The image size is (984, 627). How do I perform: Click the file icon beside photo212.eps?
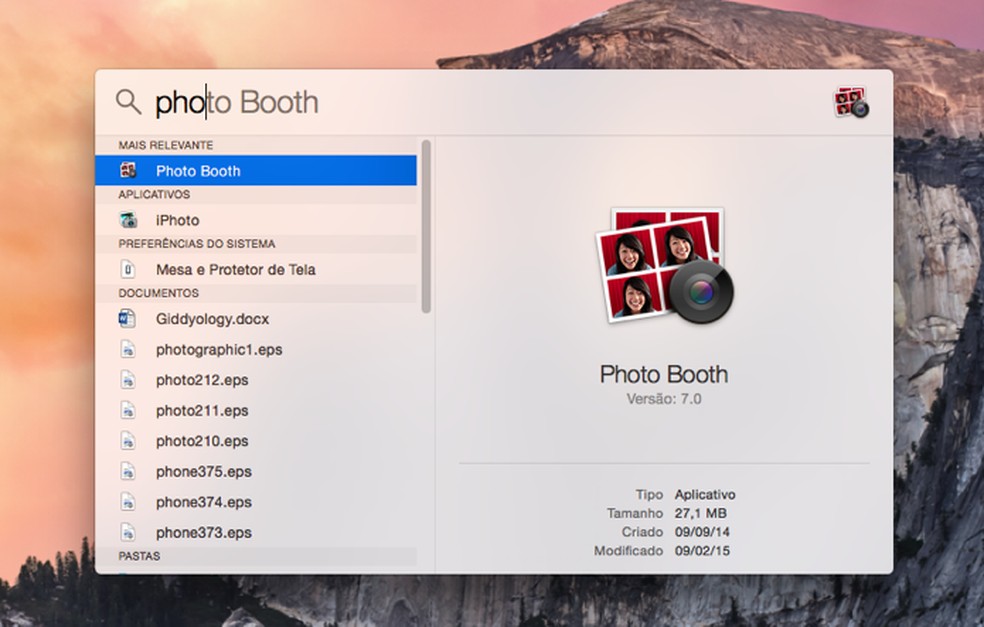point(128,380)
